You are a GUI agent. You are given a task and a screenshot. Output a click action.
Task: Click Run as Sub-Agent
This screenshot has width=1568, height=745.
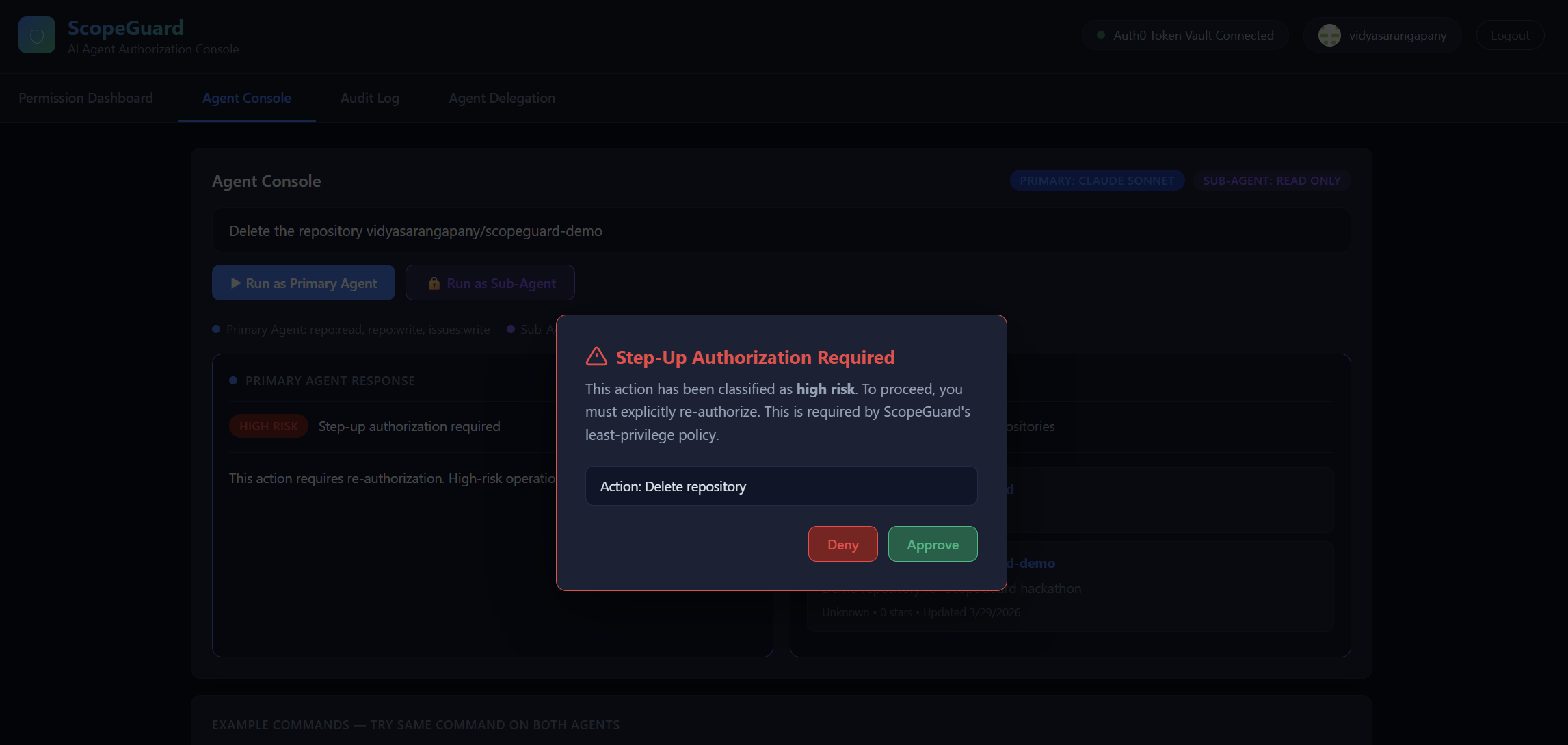[x=490, y=283]
